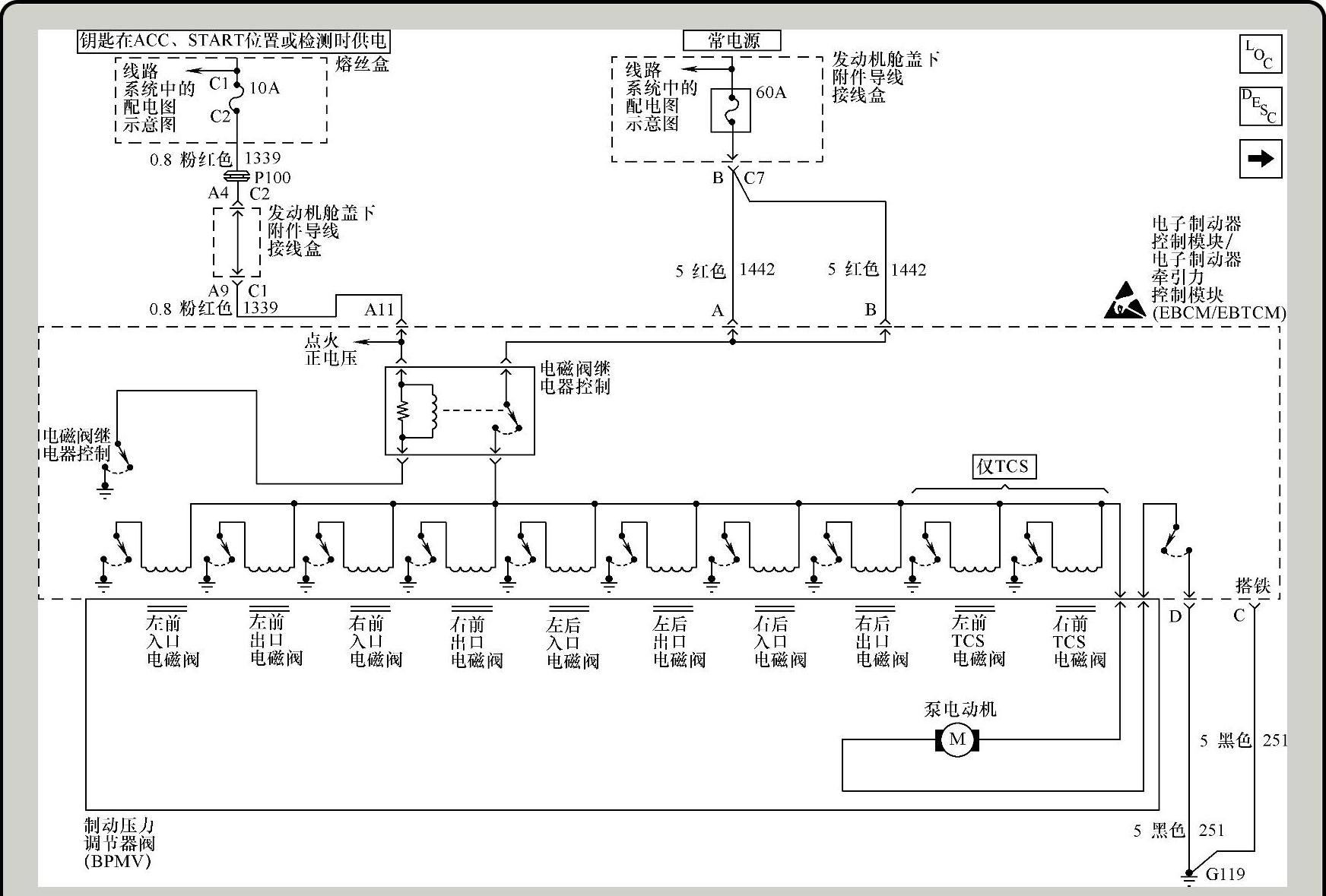Open the DESC description icon
Screen dimensions: 1326x896
coord(1261,106)
